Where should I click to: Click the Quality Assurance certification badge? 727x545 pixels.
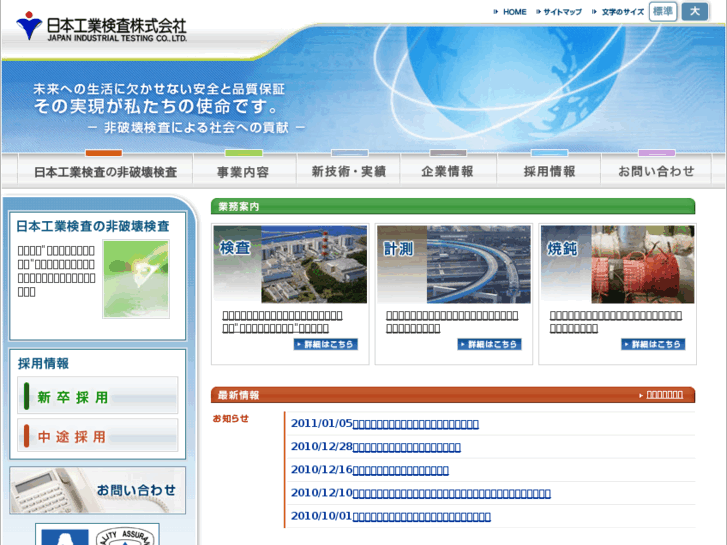125,536
